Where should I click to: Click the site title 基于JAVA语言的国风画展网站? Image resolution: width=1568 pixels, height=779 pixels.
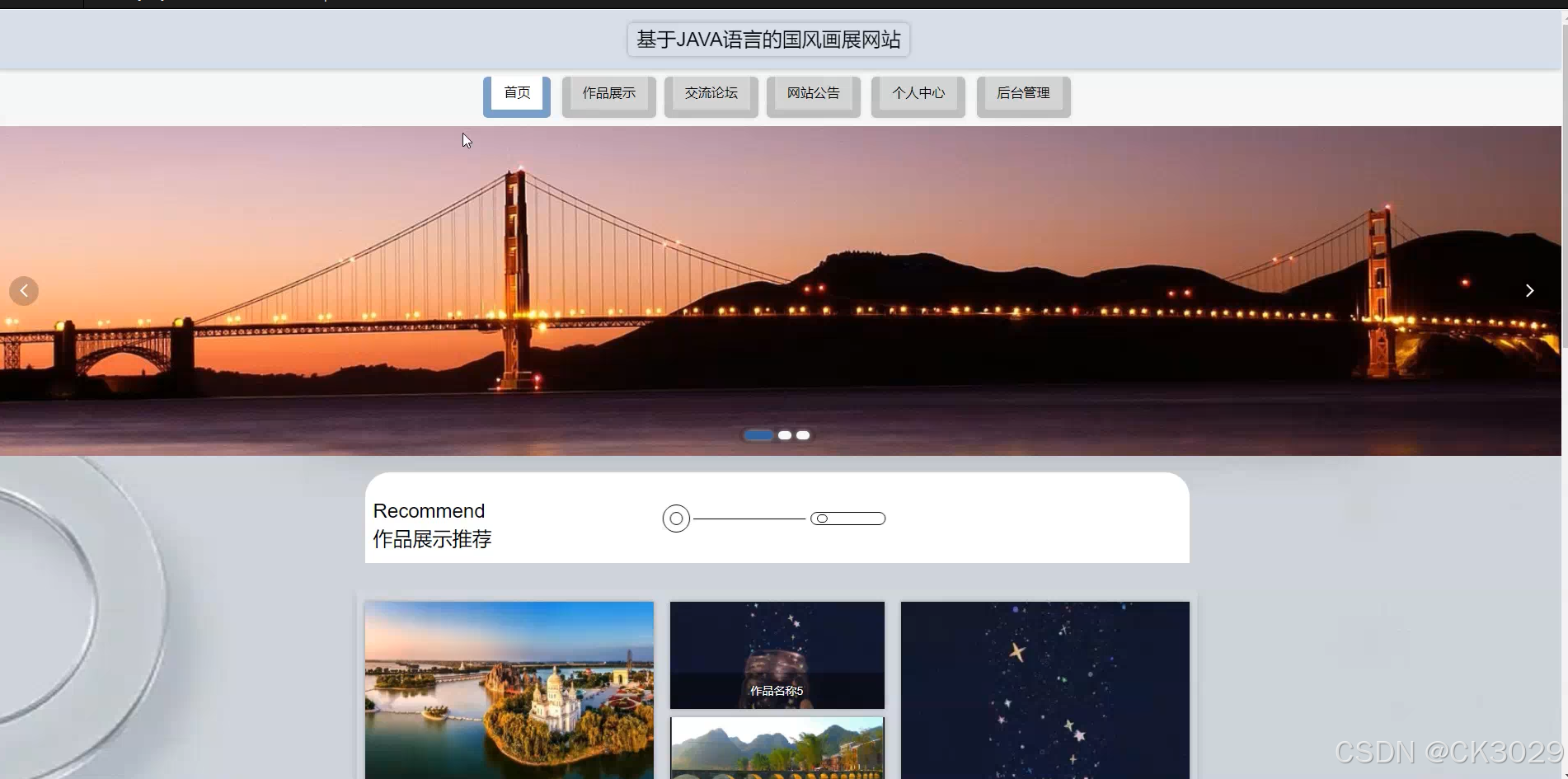click(768, 40)
